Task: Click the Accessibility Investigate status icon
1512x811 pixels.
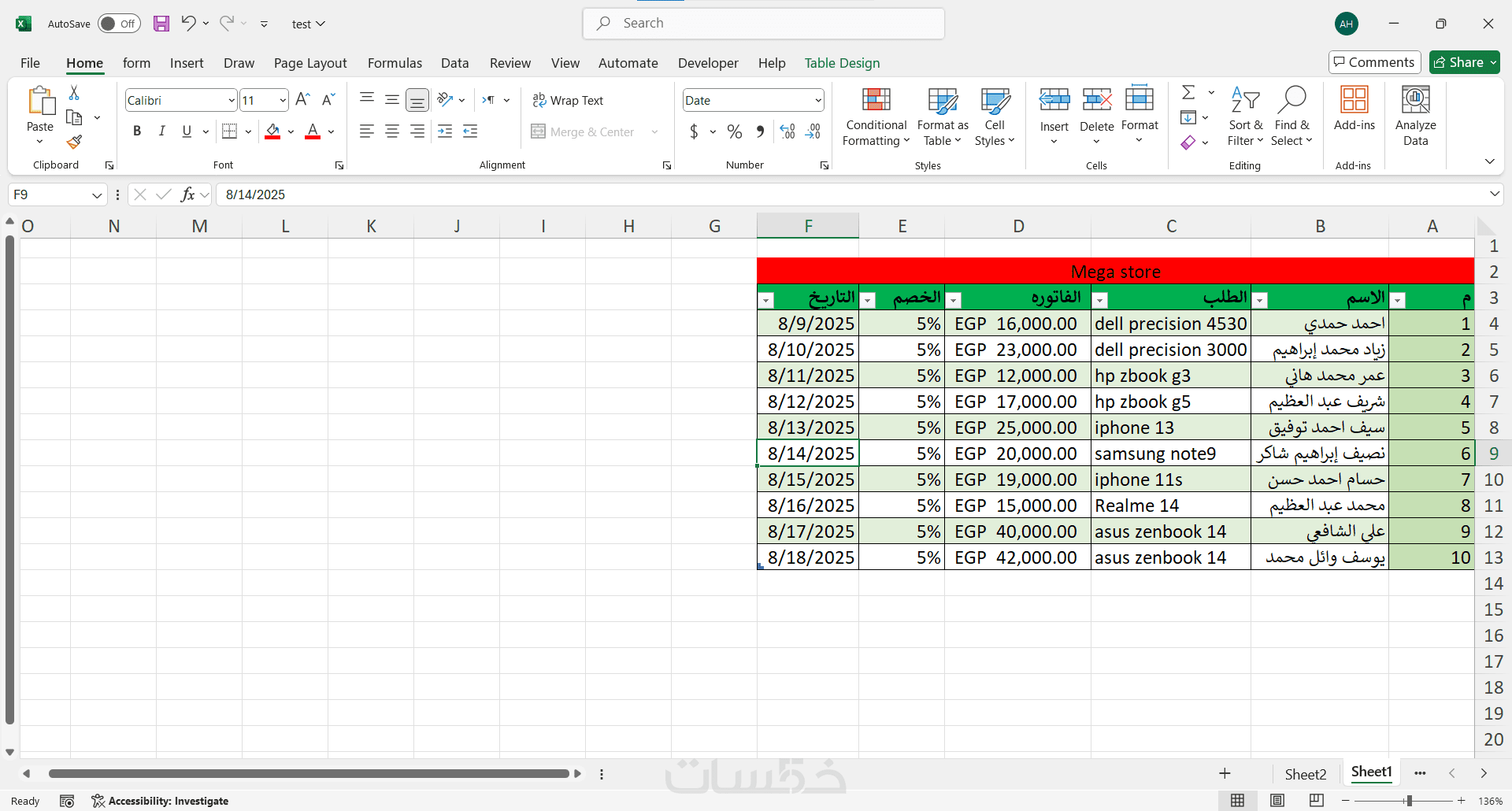Action: (160, 801)
